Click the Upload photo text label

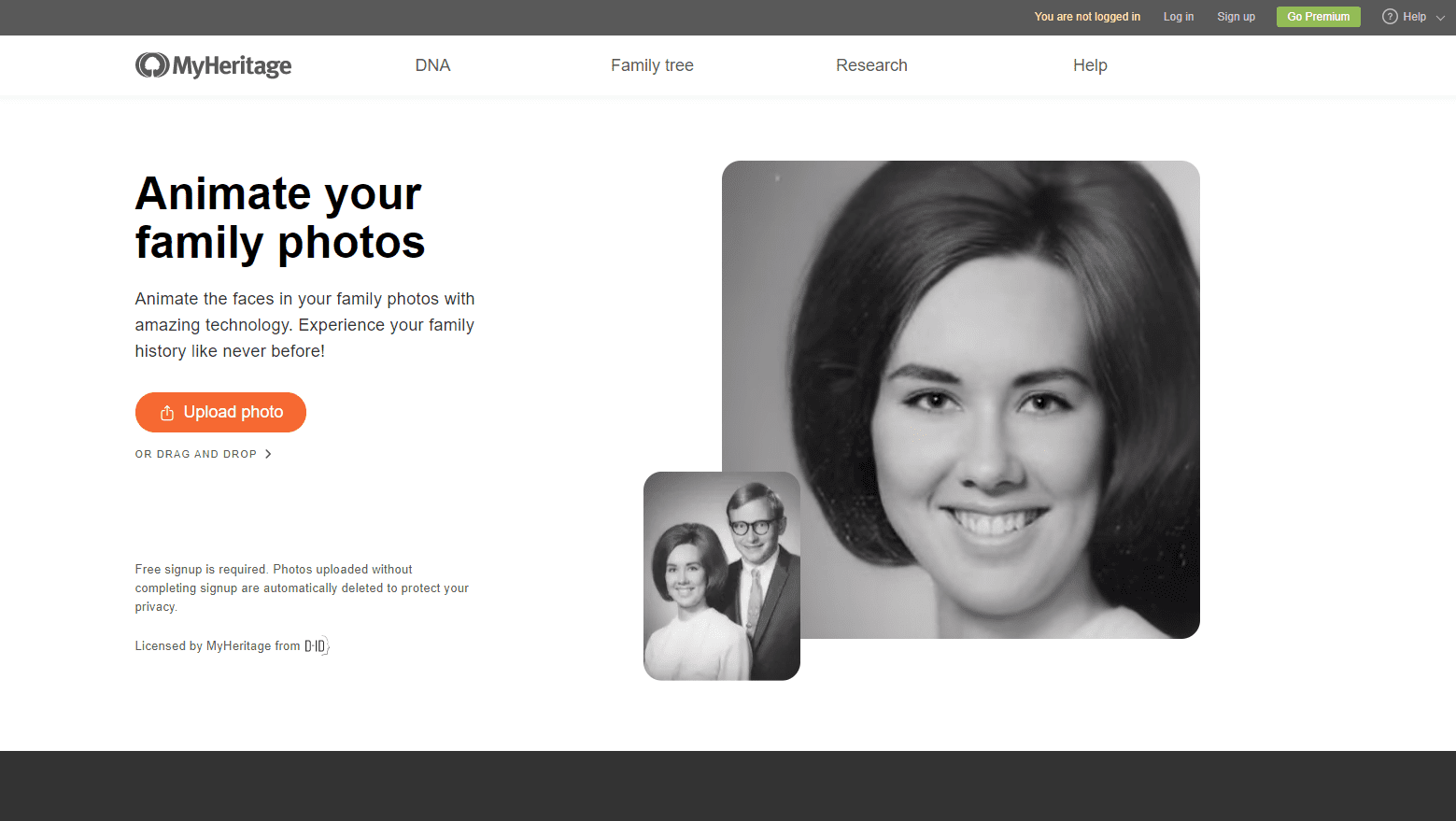point(233,412)
